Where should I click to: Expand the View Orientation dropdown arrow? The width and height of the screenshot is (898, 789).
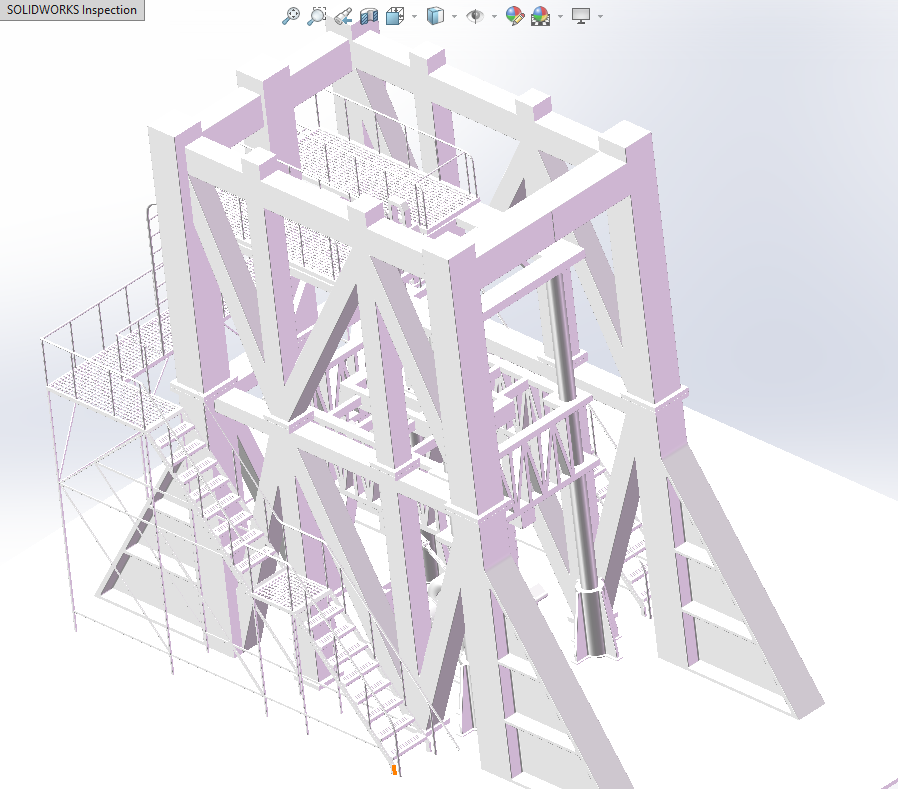tap(414, 16)
